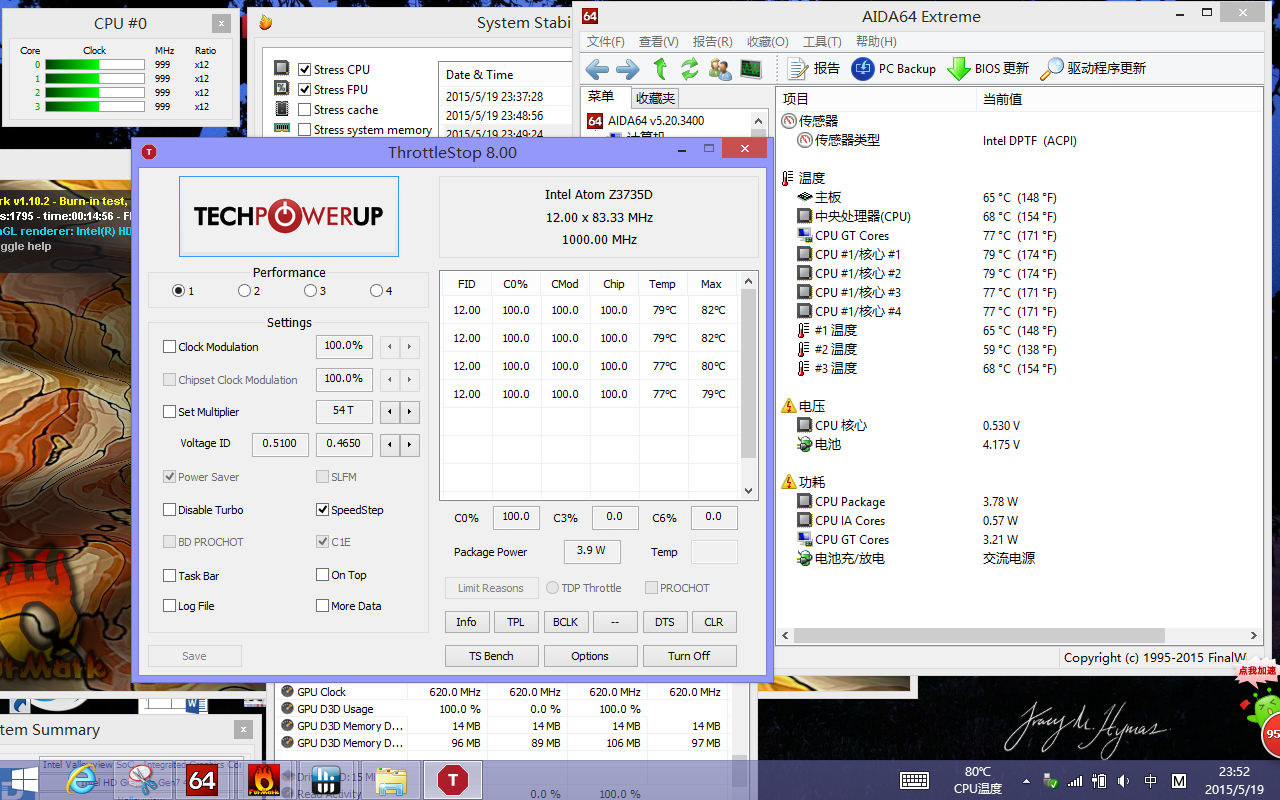The height and width of the screenshot is (800, 1280).
Task: Click the Voltage ID right stepper arrow
Action: (x=408, y=444)
